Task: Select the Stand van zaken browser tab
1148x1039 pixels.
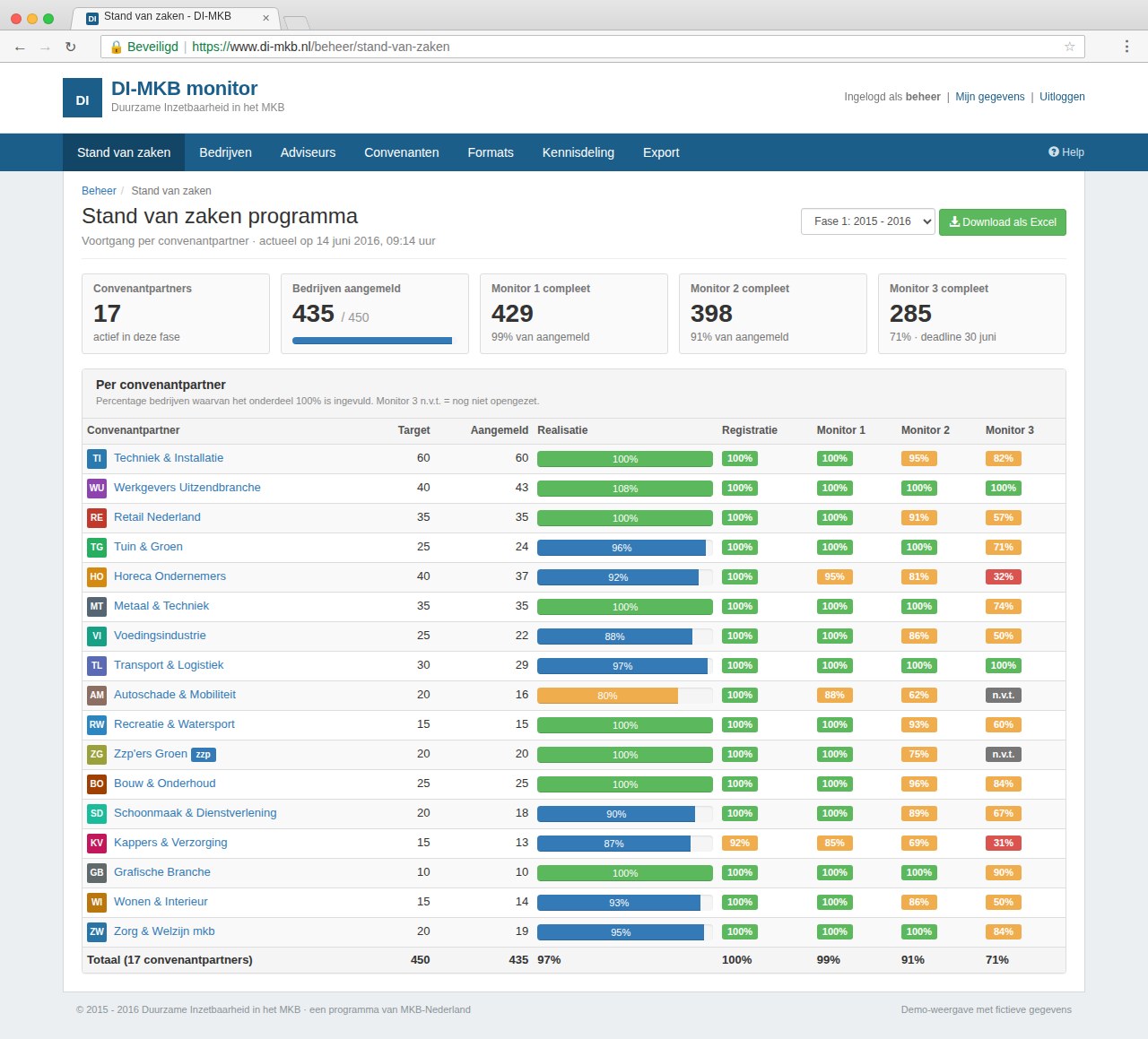Action: [175, 17]
